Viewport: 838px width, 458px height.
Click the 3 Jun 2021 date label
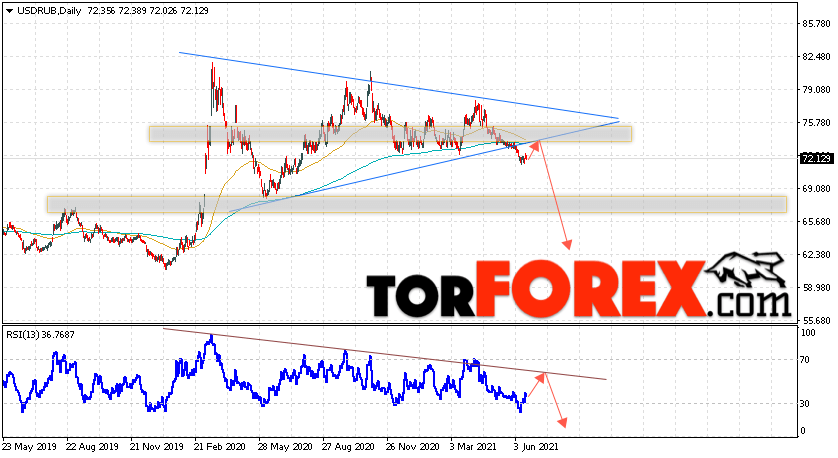click(537, 446)
